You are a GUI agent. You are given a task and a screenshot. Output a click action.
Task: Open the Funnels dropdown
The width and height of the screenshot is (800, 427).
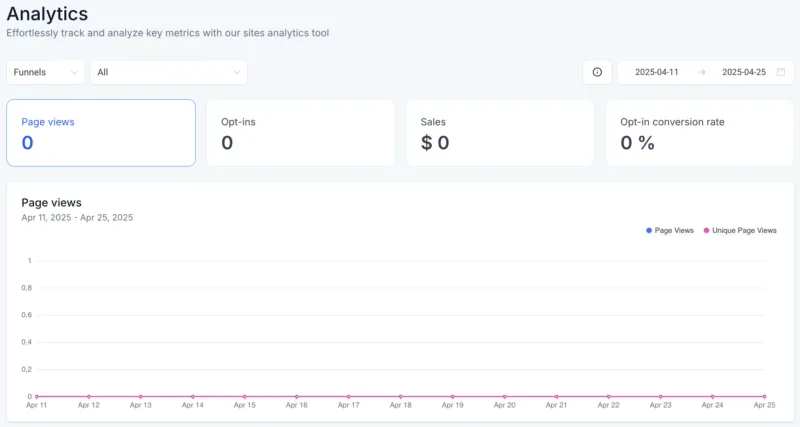pos(46,72)
